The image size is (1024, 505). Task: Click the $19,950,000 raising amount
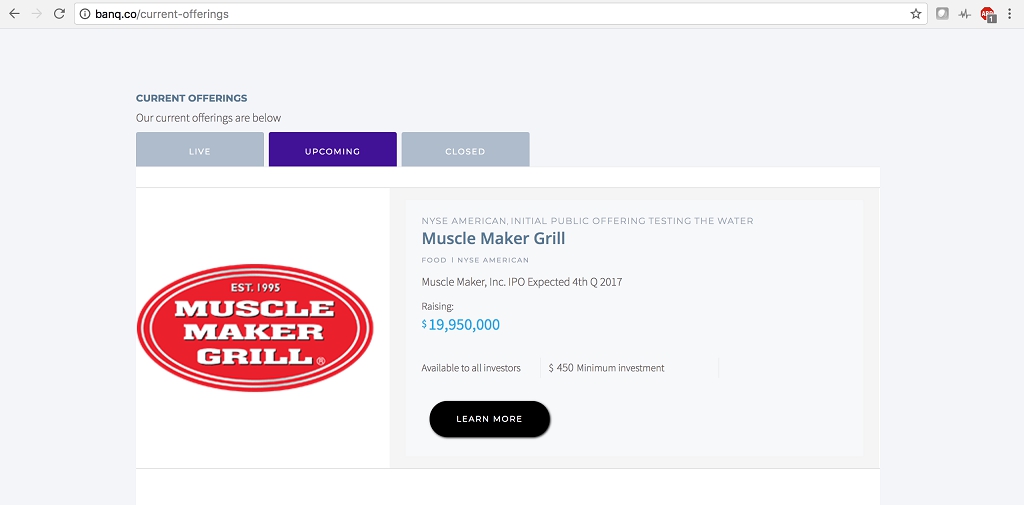click(x=464, y=325)
